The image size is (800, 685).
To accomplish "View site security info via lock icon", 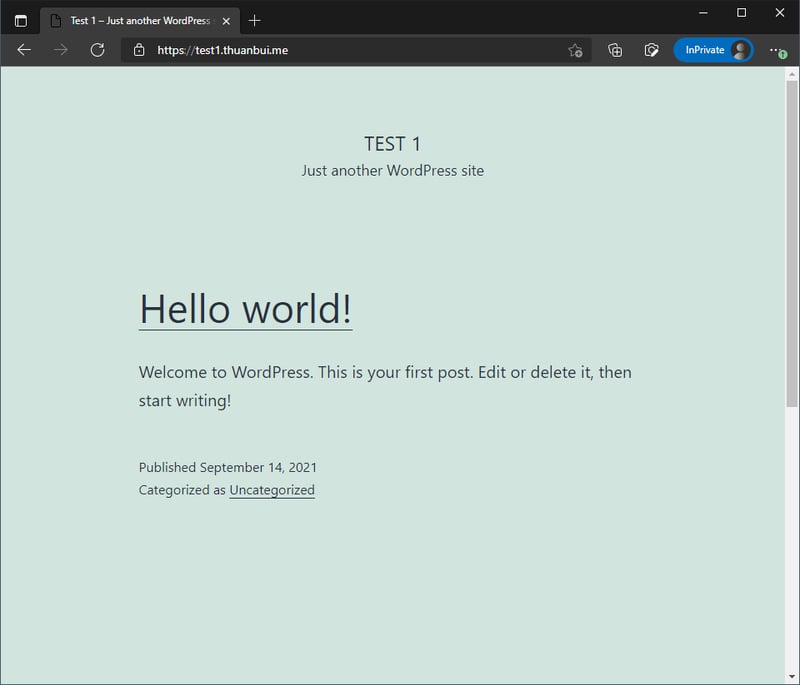I will coord(137,50).
